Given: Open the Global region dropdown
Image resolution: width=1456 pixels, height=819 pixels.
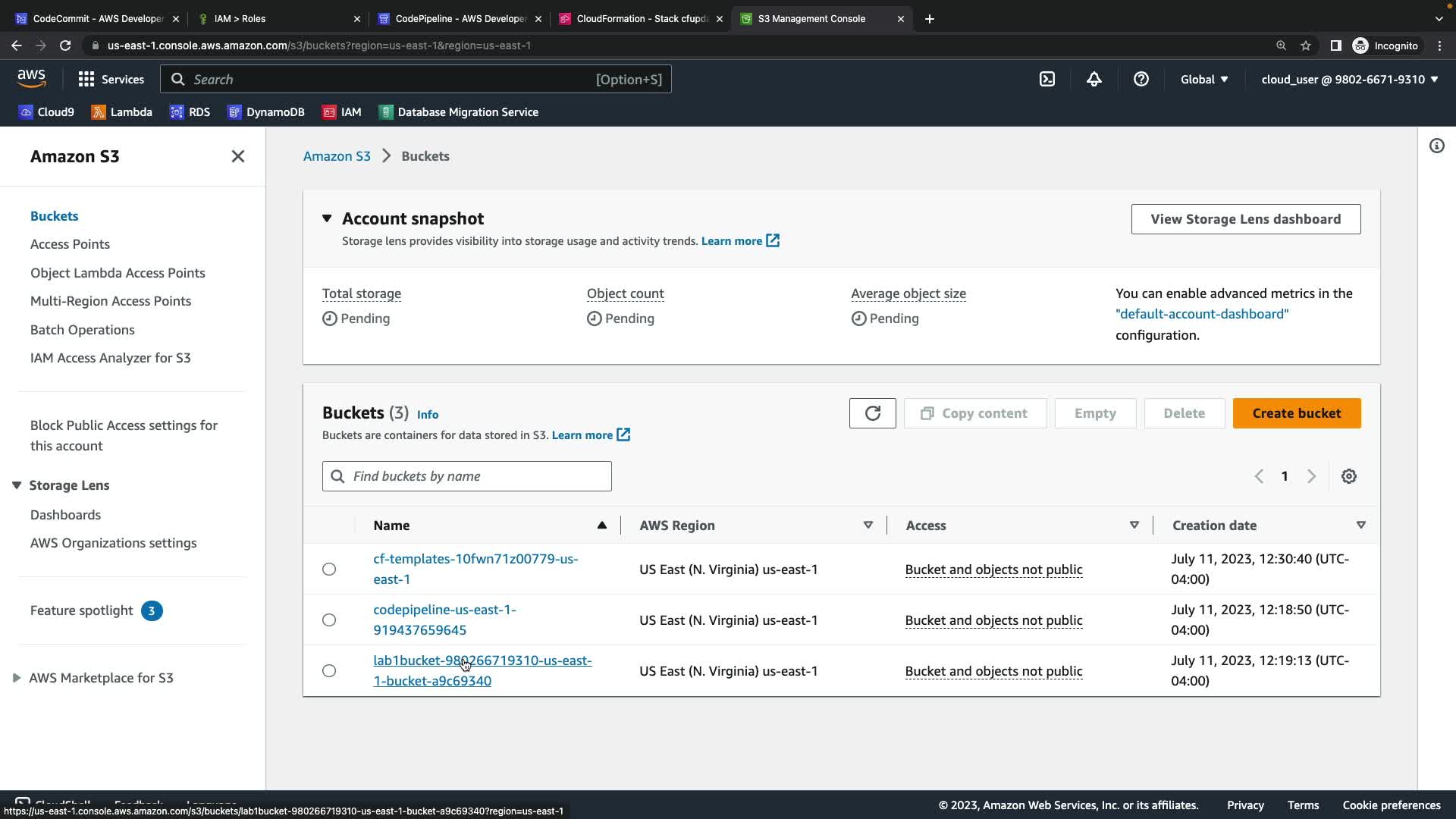Looking at the screenshot, I should pyautogui.click(x=1203, y=79).
